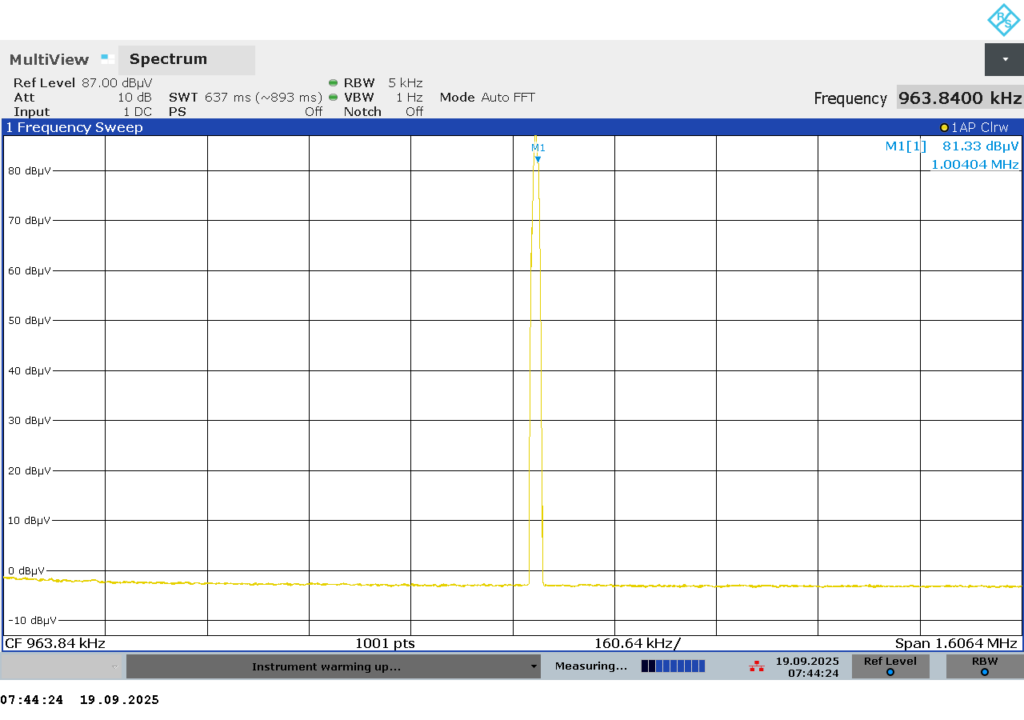Viewport: 1024px width, 720px height.
Task: Click the Ref Level 87.00 dBµV setting
Action: (82, 82)
